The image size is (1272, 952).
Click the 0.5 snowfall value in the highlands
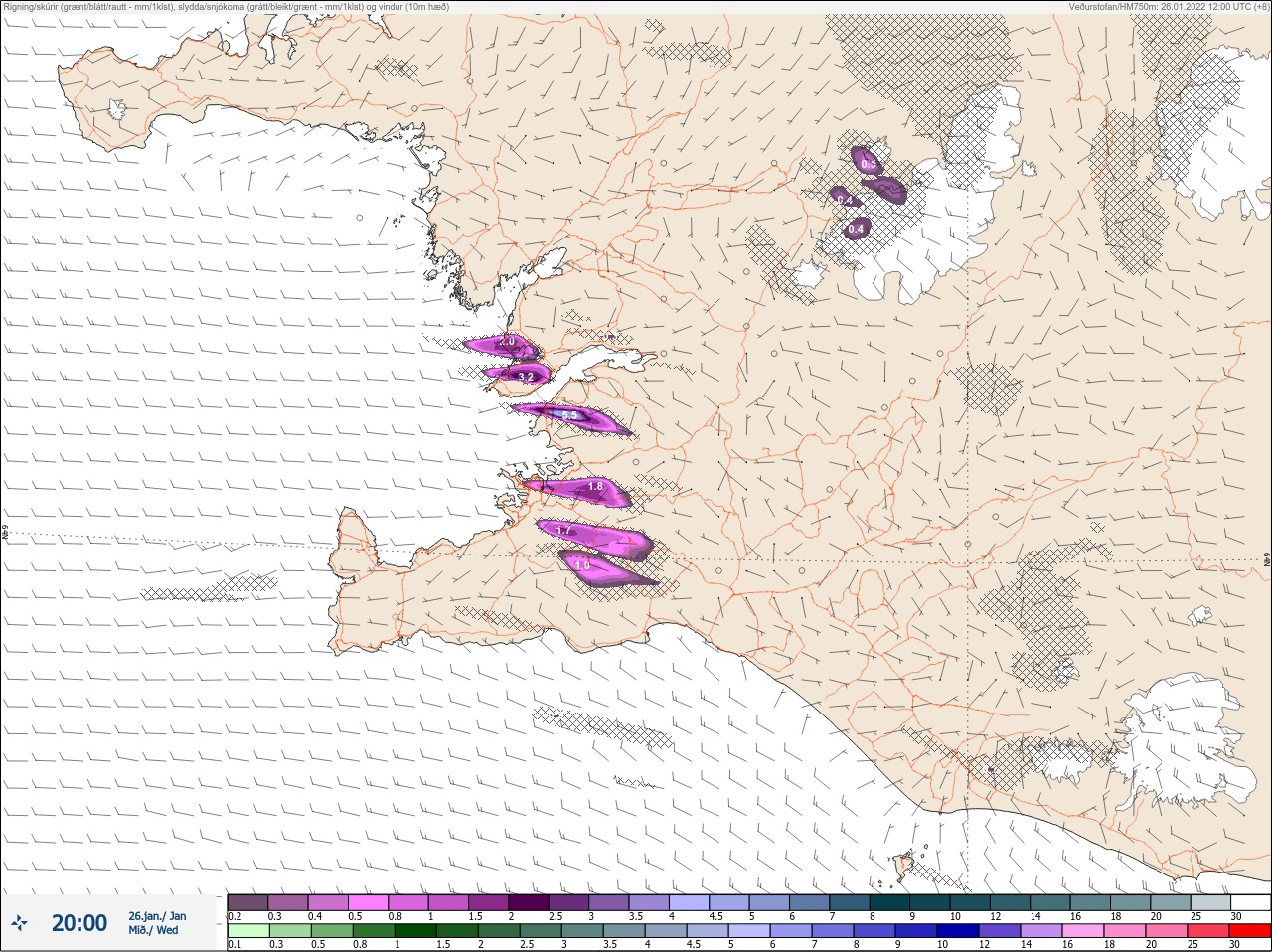pos(869,164)
